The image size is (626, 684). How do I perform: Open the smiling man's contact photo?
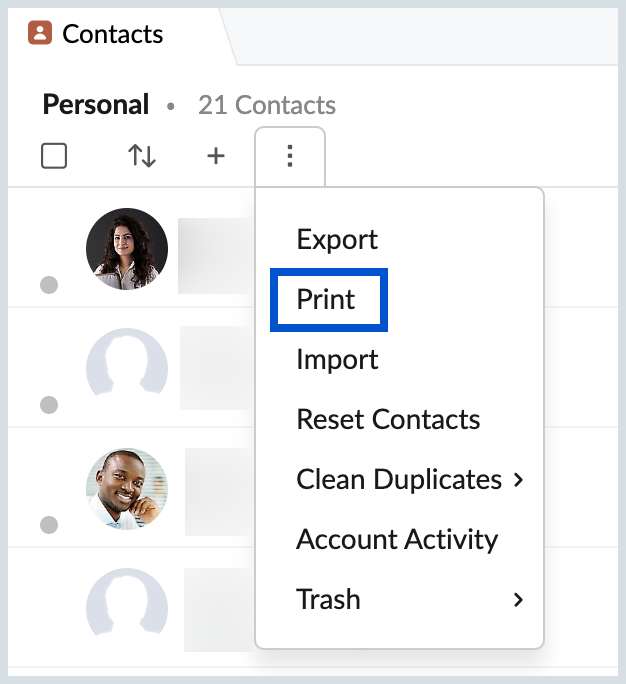click(127, 489)
